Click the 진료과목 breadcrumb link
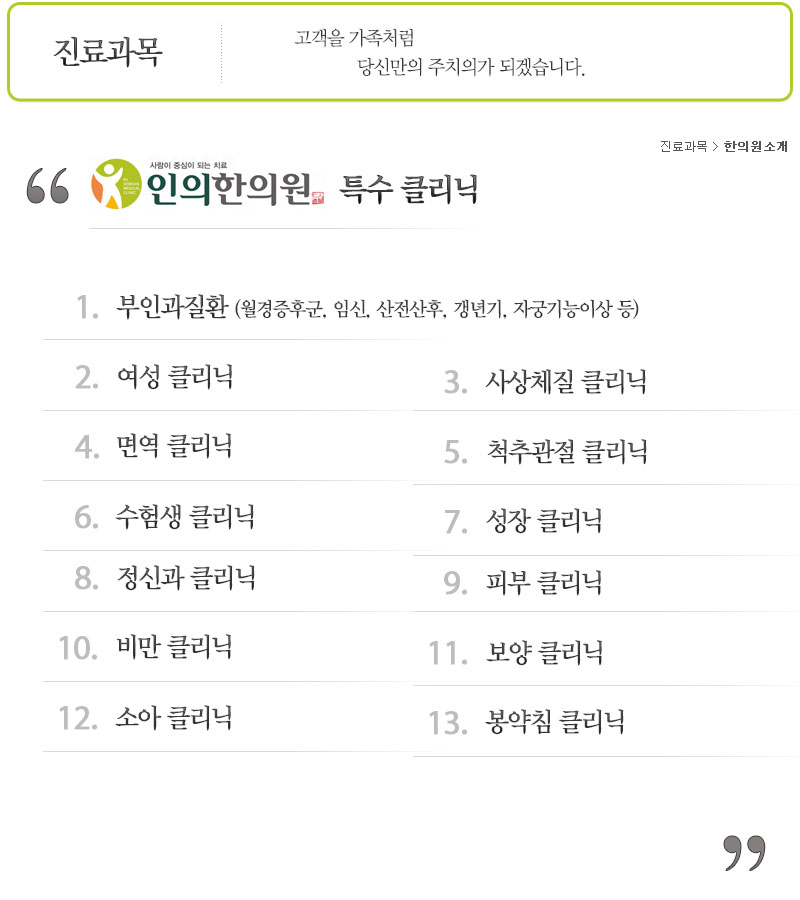This screenshot has height=900, width=800. [683, 146]
